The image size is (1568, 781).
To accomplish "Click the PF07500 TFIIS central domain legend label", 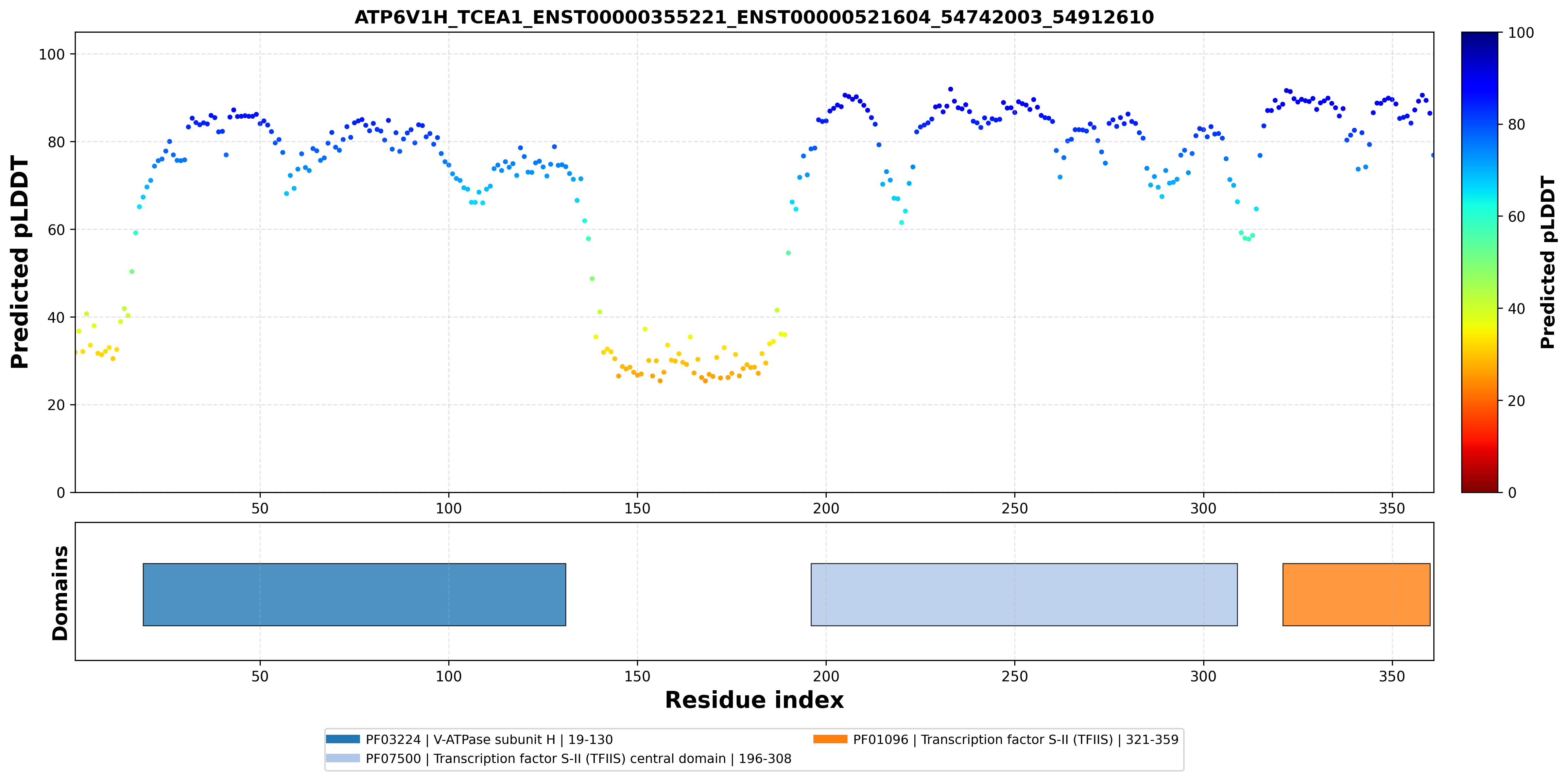I will coord(579,759).
